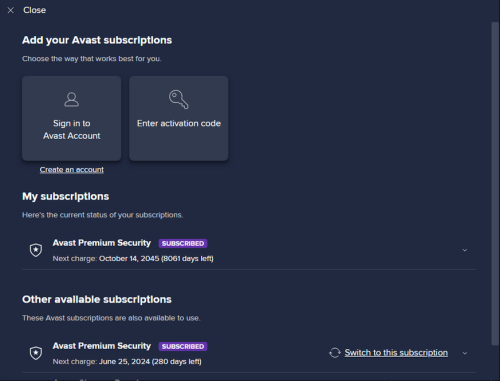Select the Sign in to Avast Account text

tap(72, 130)
